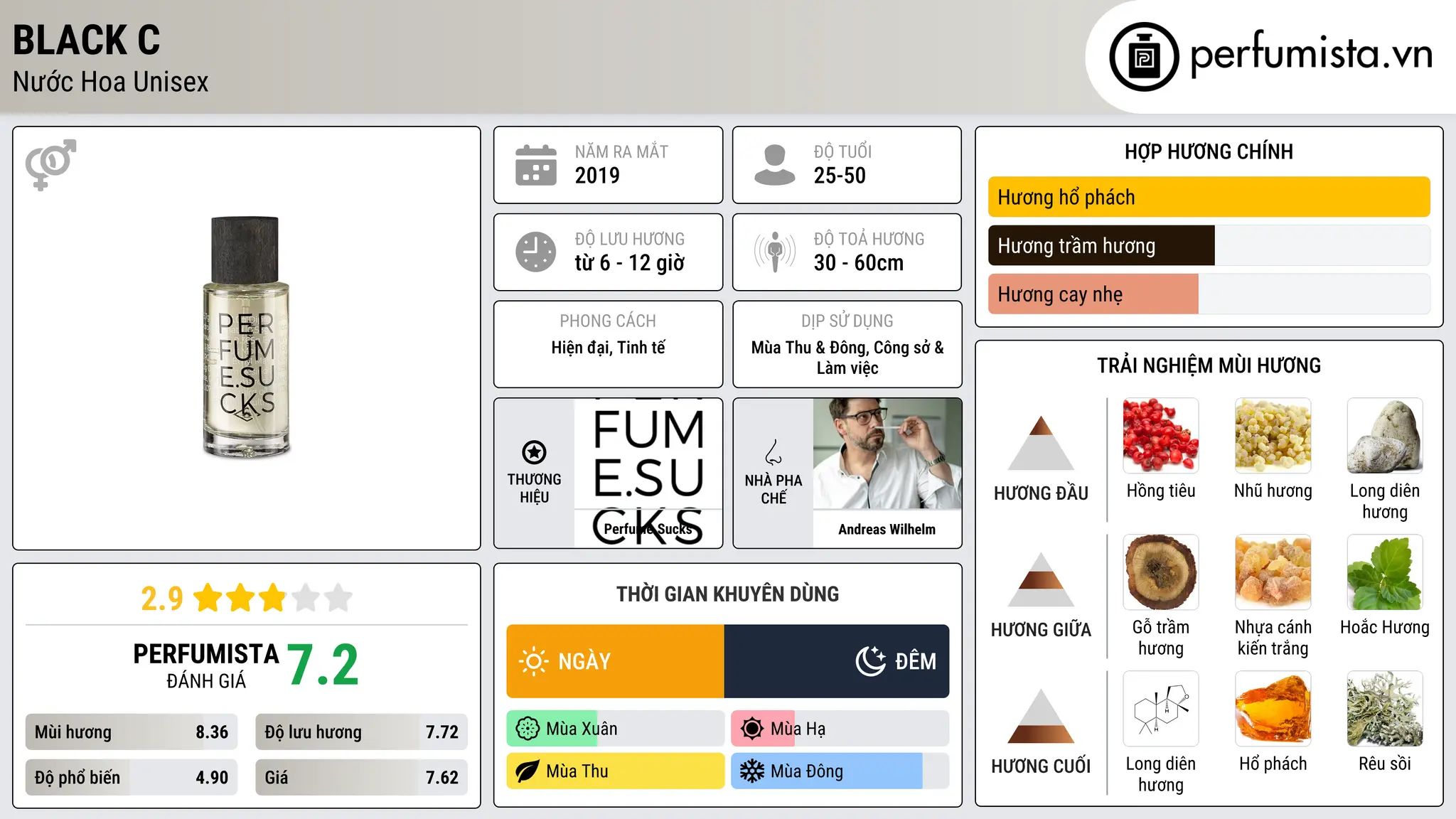The height and width of the screenshot is (819, 1456).
Task: Click the yellow Hương hổ phách accord bar
Action: pos(1209,197)
